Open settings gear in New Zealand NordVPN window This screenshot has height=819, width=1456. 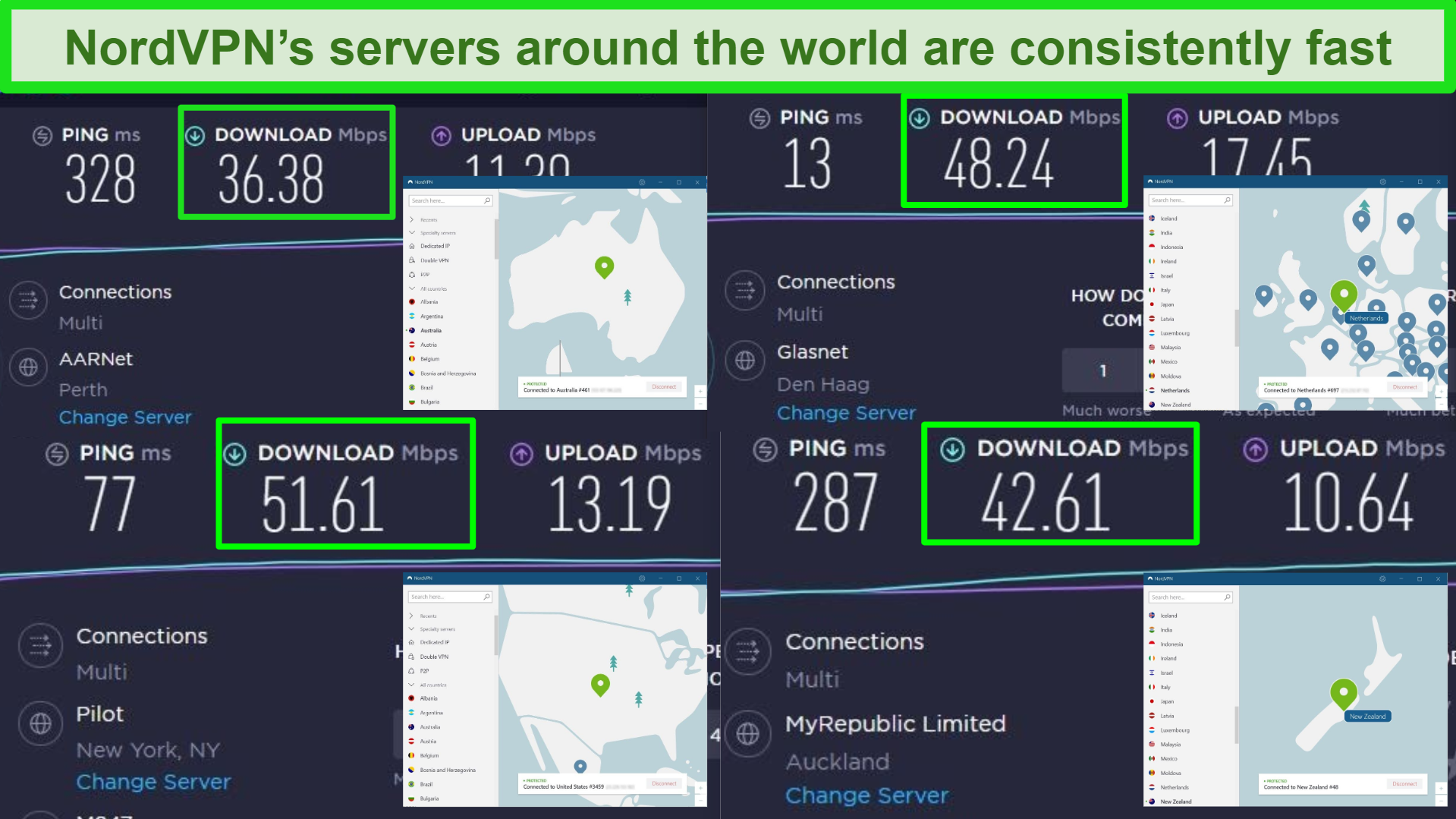(1382, 578)
